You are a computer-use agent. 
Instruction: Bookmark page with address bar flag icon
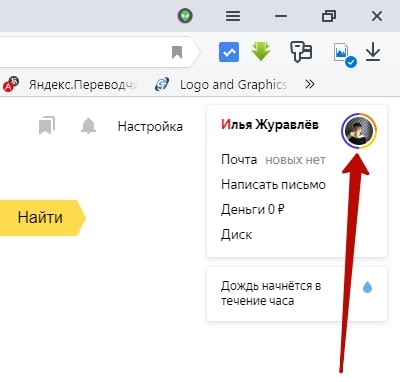177,52
